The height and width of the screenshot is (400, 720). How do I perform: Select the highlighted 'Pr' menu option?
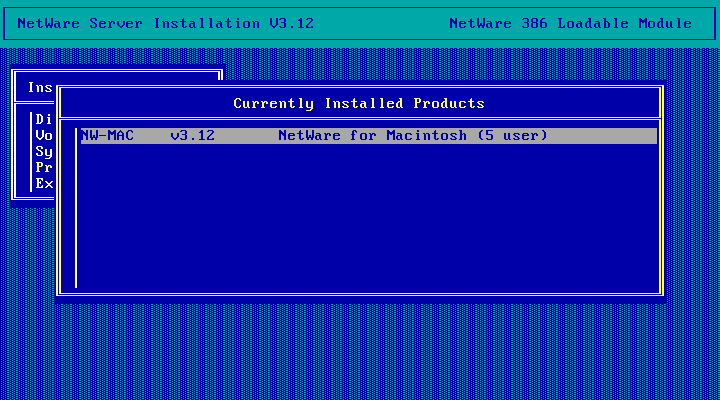[x=44, y=167]
